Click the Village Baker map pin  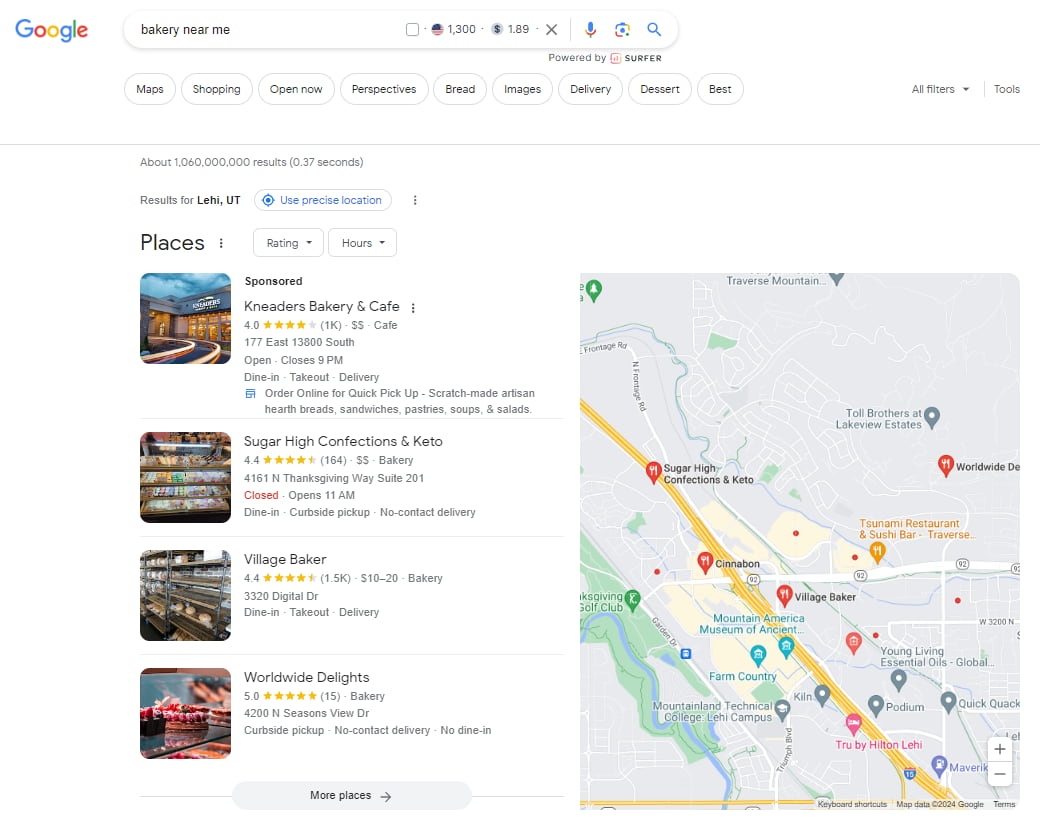tap(785, 595)
